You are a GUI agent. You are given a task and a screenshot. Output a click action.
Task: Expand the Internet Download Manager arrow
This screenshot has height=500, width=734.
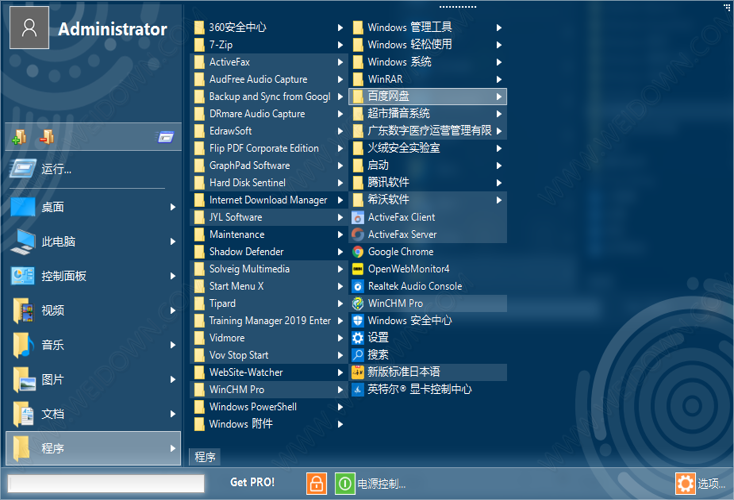(340, 200)
